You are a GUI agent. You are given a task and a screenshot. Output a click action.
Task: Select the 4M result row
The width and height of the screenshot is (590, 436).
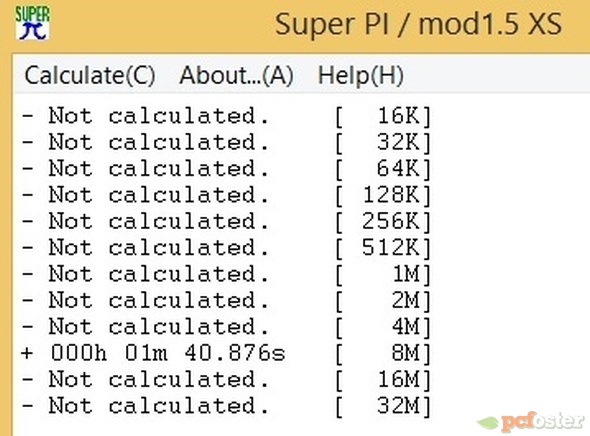(x=227, y=327)
